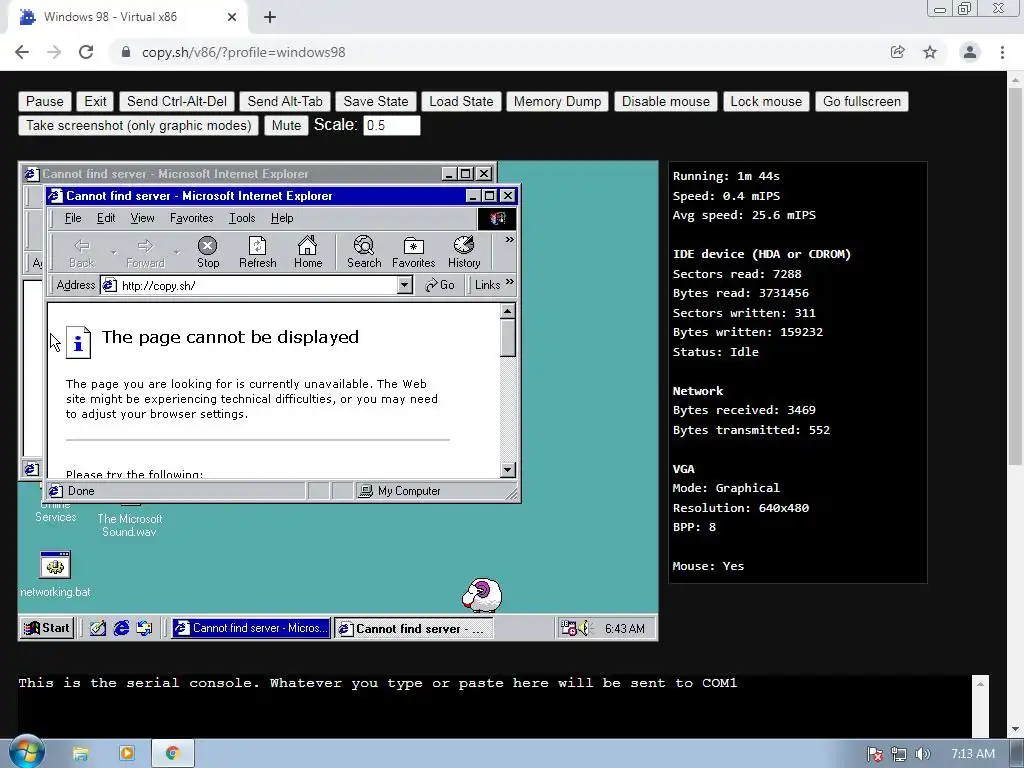Image resolution: width=1024 pixels, height=768 pixels.
Task: Click the Chrome address bar URL
Action: [244, 52]
